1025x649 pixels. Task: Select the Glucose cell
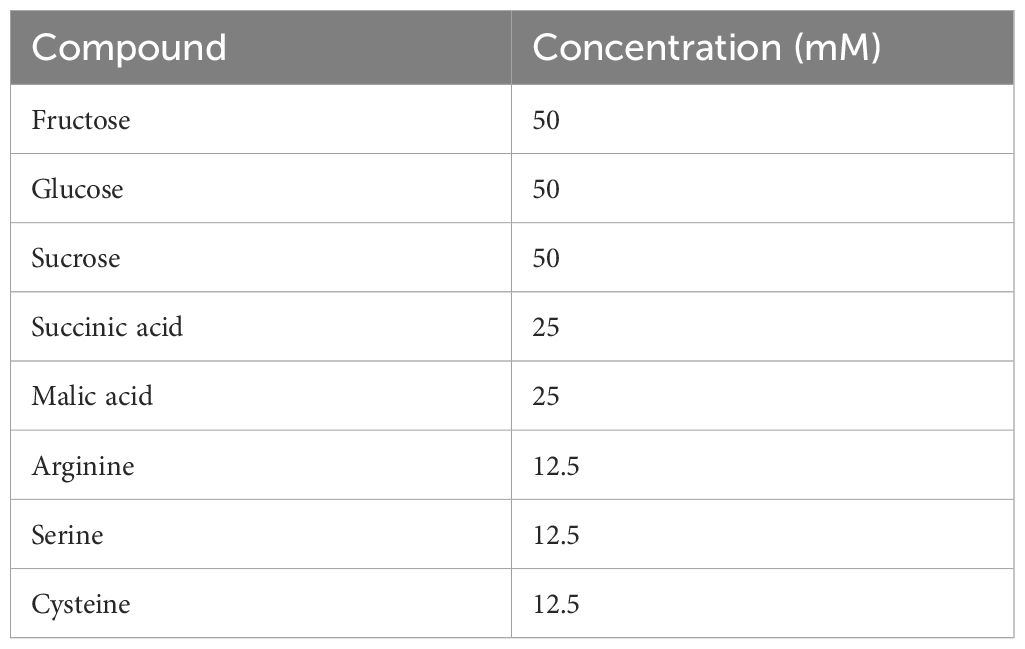(261, 189)
